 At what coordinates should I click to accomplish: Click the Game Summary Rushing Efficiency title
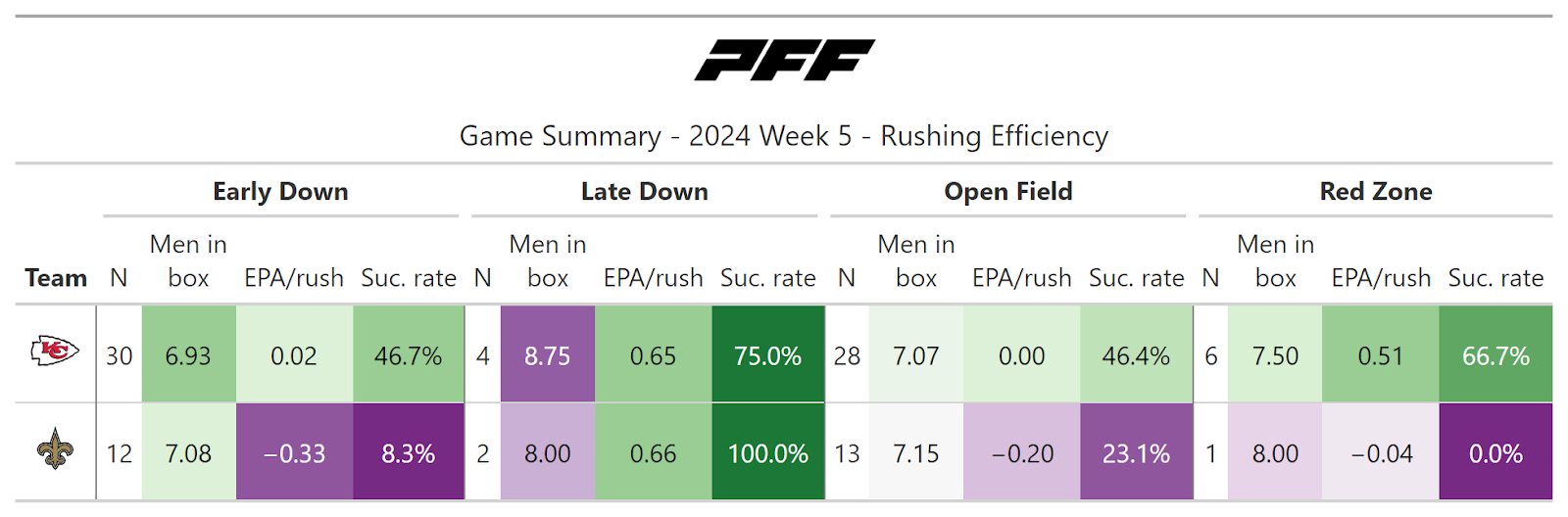pyautogui.click(x=784, y=136)
